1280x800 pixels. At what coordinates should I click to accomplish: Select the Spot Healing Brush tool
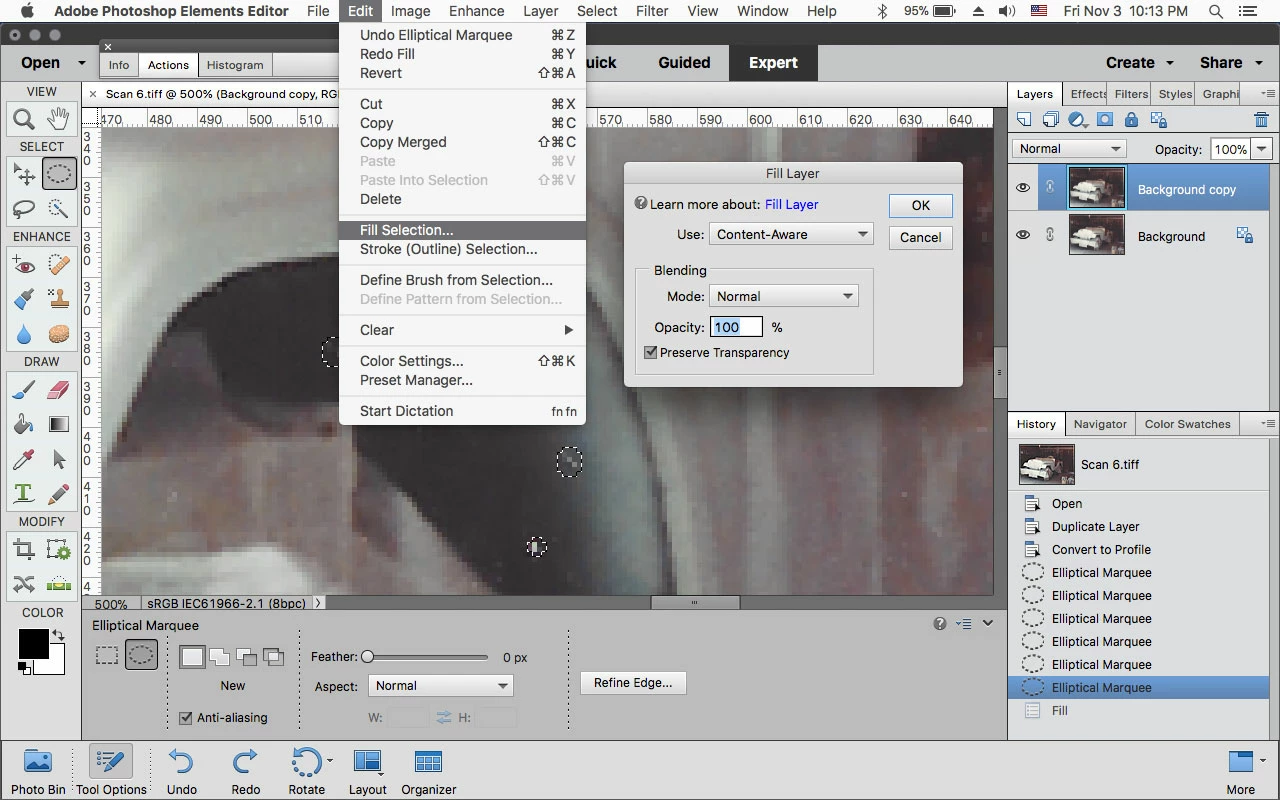point(59,265)
